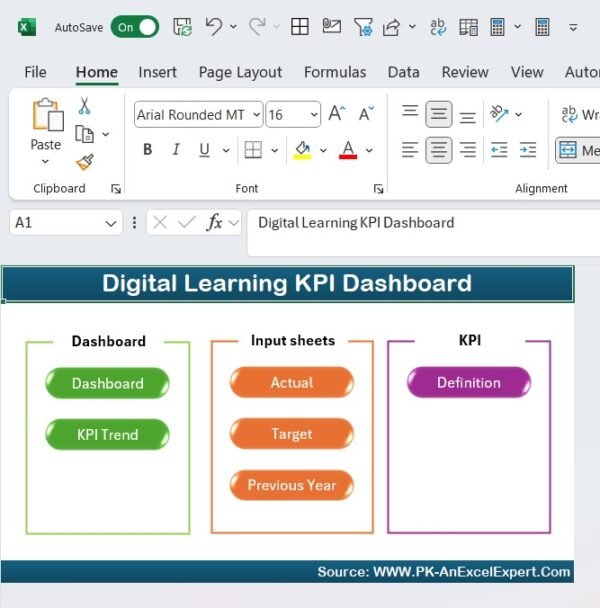Click the Share arrow icon
The width and height of the screenshot is (600, 608).
tap(391, 27)
